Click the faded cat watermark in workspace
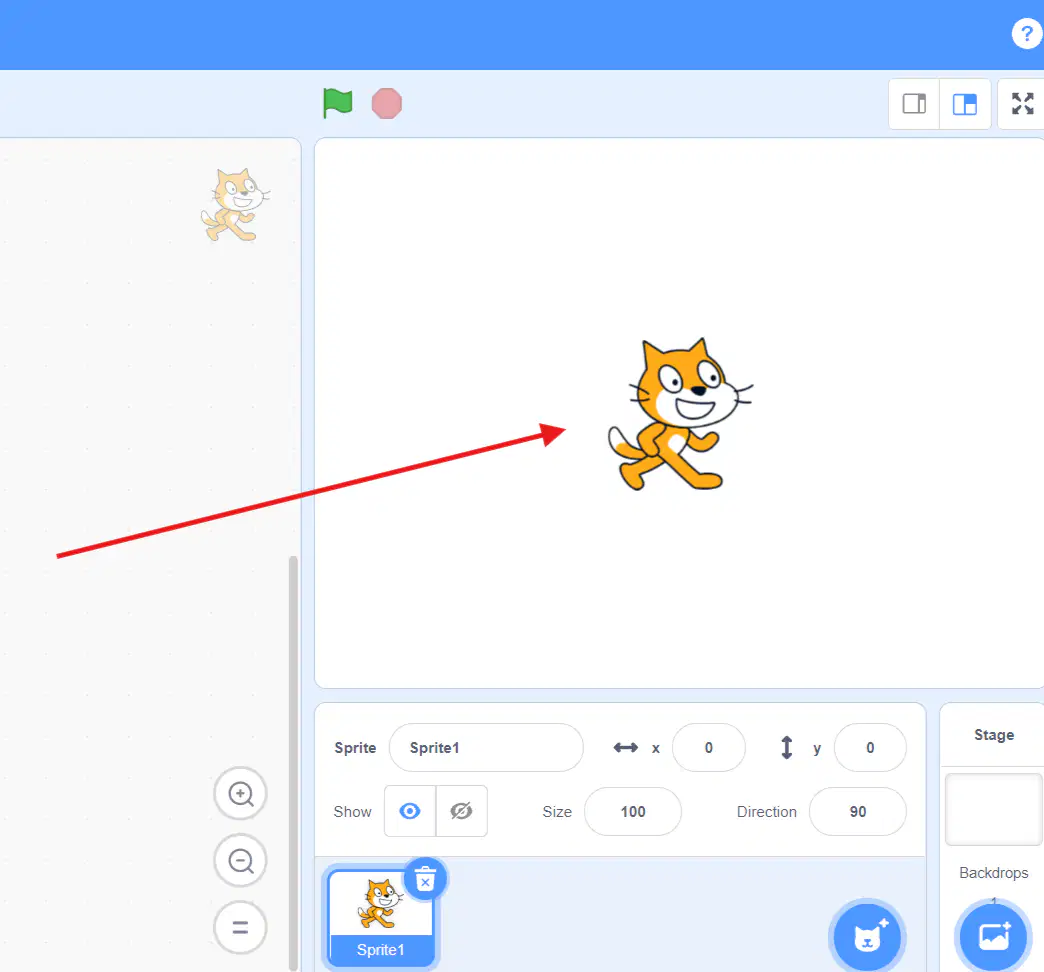1044x972 pixels. coord(236,205)
